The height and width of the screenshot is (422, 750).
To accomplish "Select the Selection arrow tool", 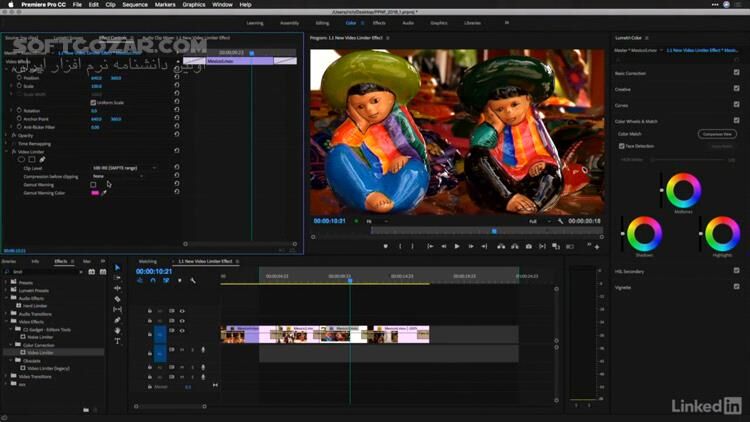I will point(117,267).
